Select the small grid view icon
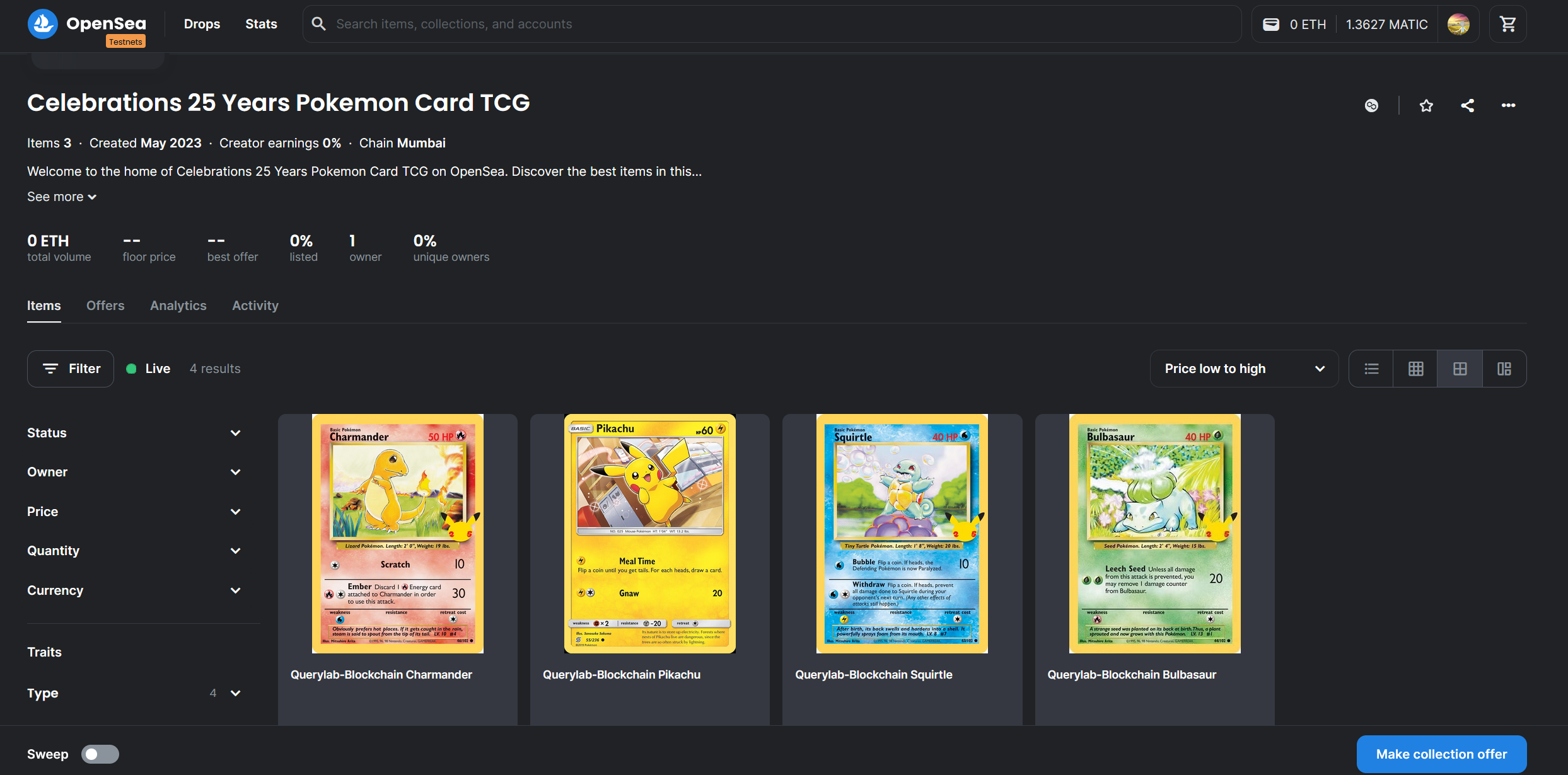 pyautogui.click(x=1415, y=369)
